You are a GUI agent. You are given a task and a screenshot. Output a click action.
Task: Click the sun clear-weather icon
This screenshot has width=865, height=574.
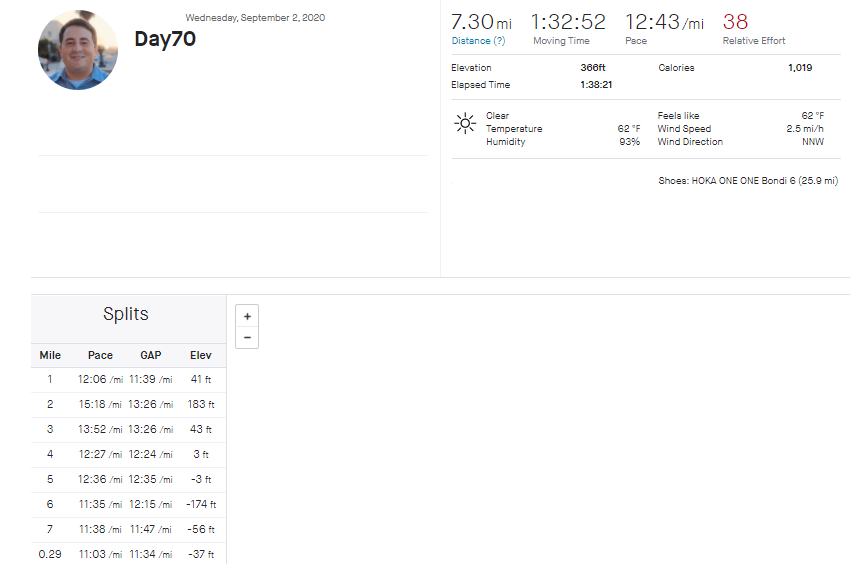(x=465, y=124)
